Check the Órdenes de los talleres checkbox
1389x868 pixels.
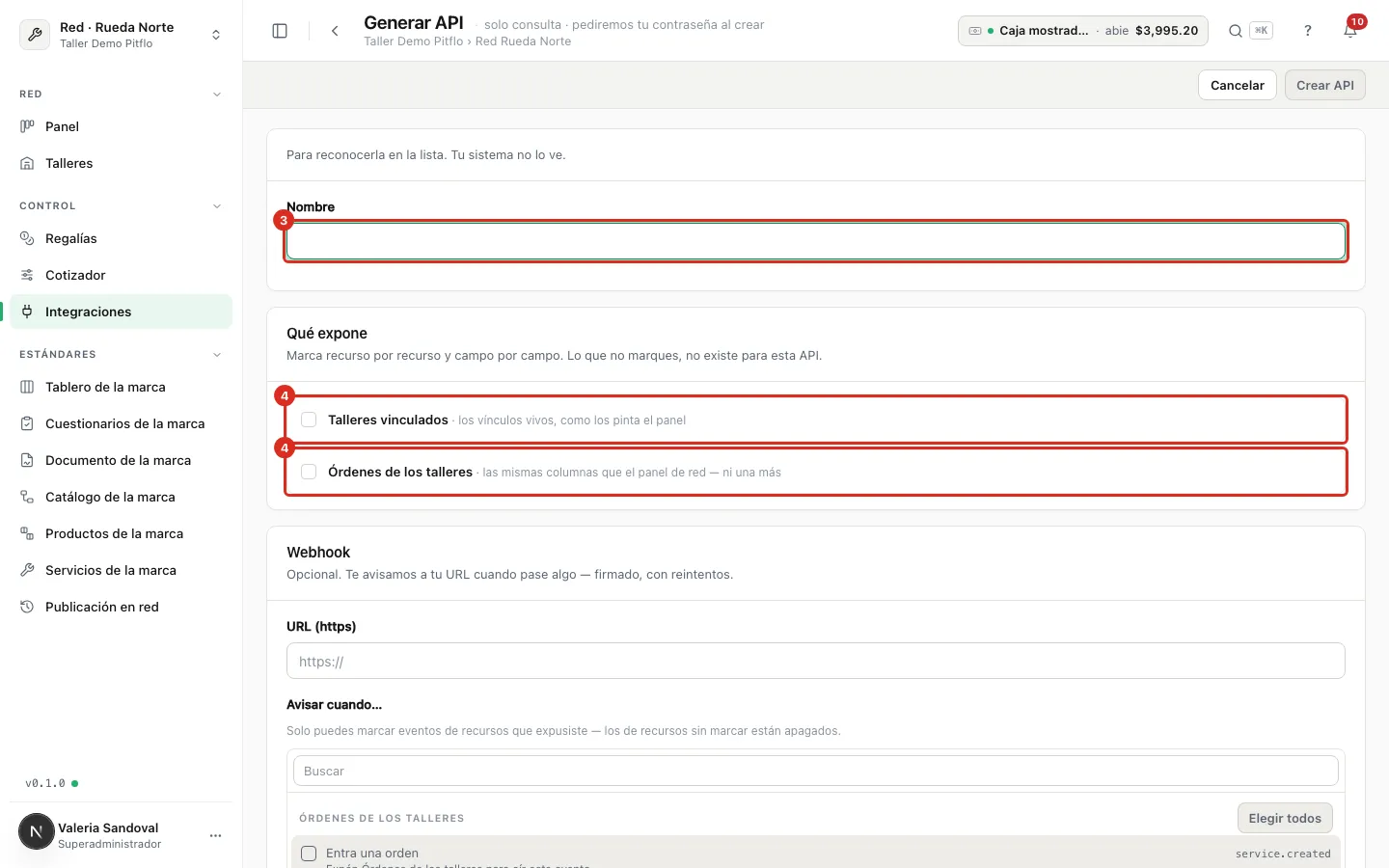click(309, 472)
